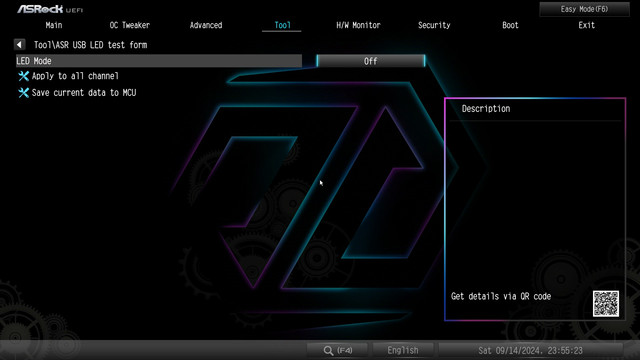Image resolution: width=640 pixels, height=360 pixels.
Task: Click the Get details via QR code text
Action: 501,296
